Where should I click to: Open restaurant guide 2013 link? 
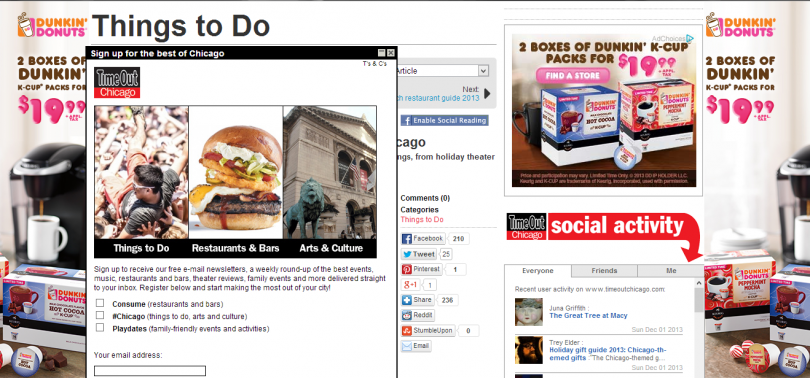pos(439,98)
